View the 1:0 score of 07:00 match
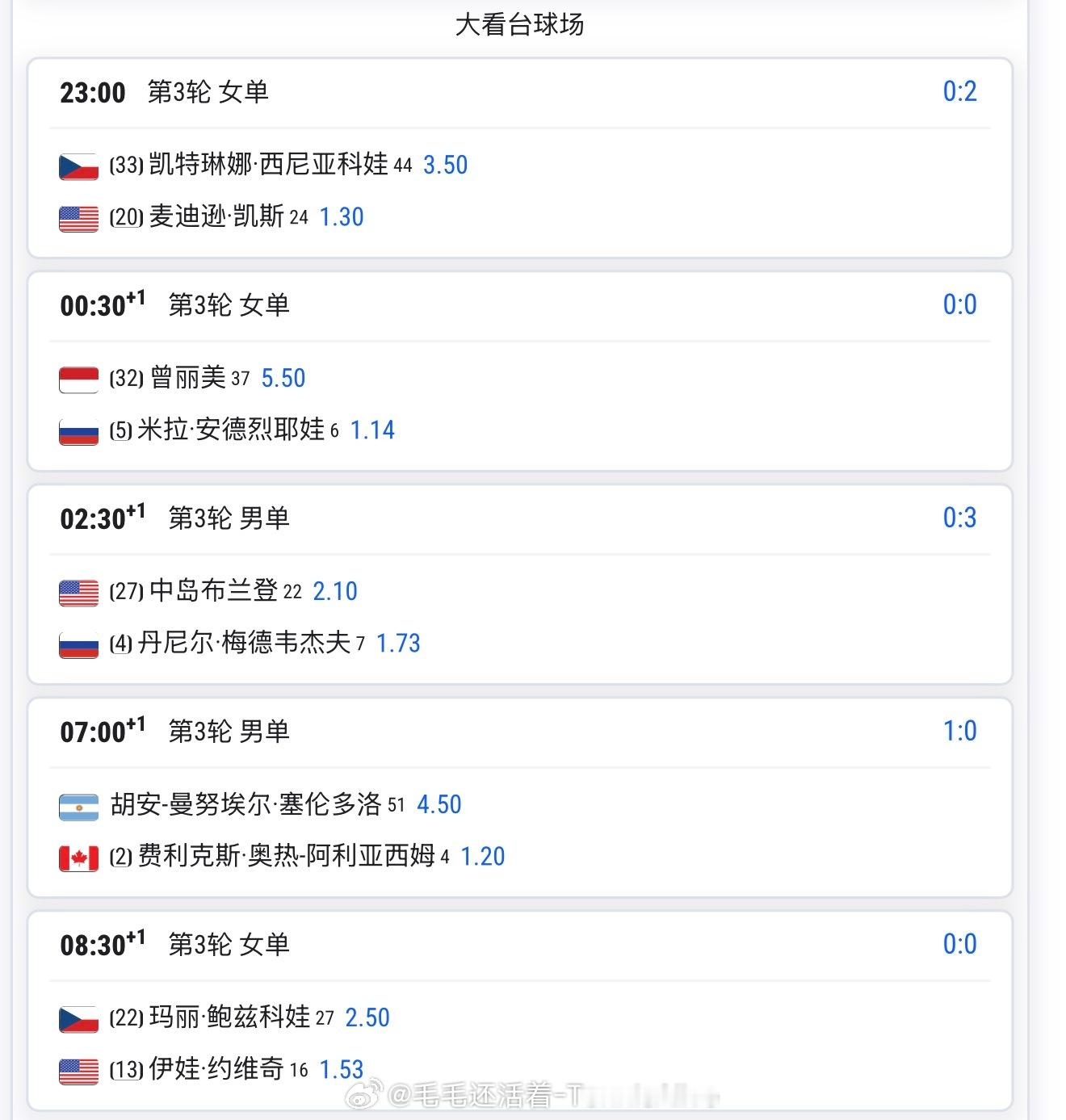The width and height of the screenshot is (1066, 1120). tap(960, 731)
